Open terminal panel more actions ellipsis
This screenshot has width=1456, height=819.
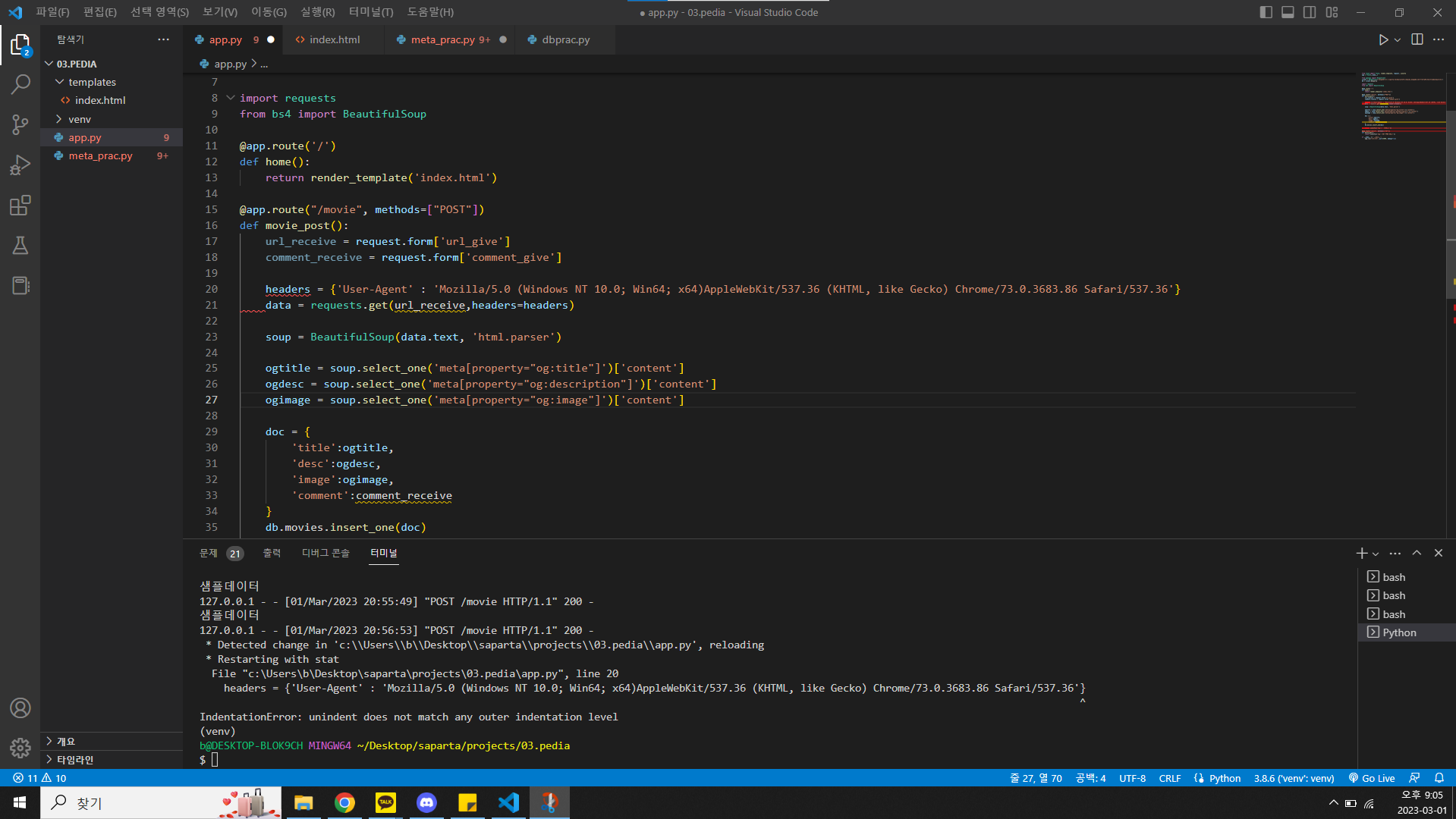pyautogui.click(x=1395, y=554)
